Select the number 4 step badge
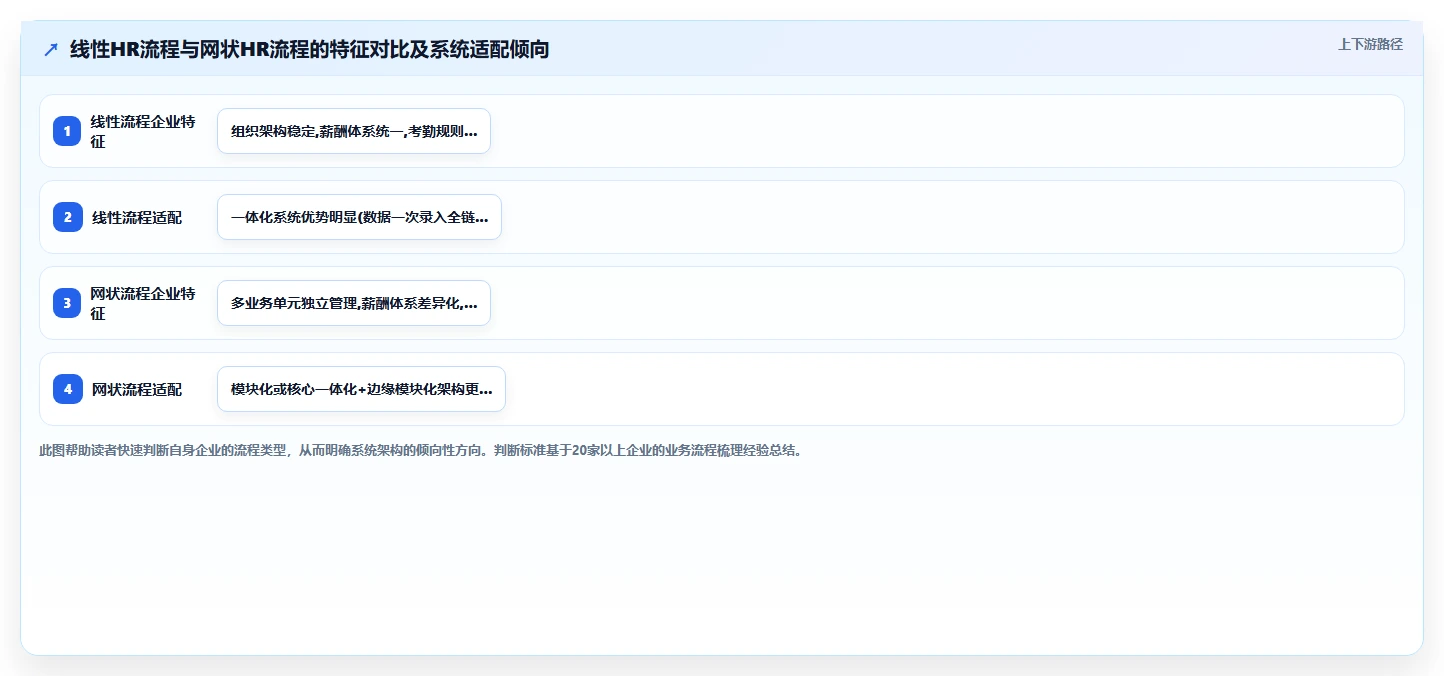Viewport: 1444px width, 676px height. coord(68,389)
